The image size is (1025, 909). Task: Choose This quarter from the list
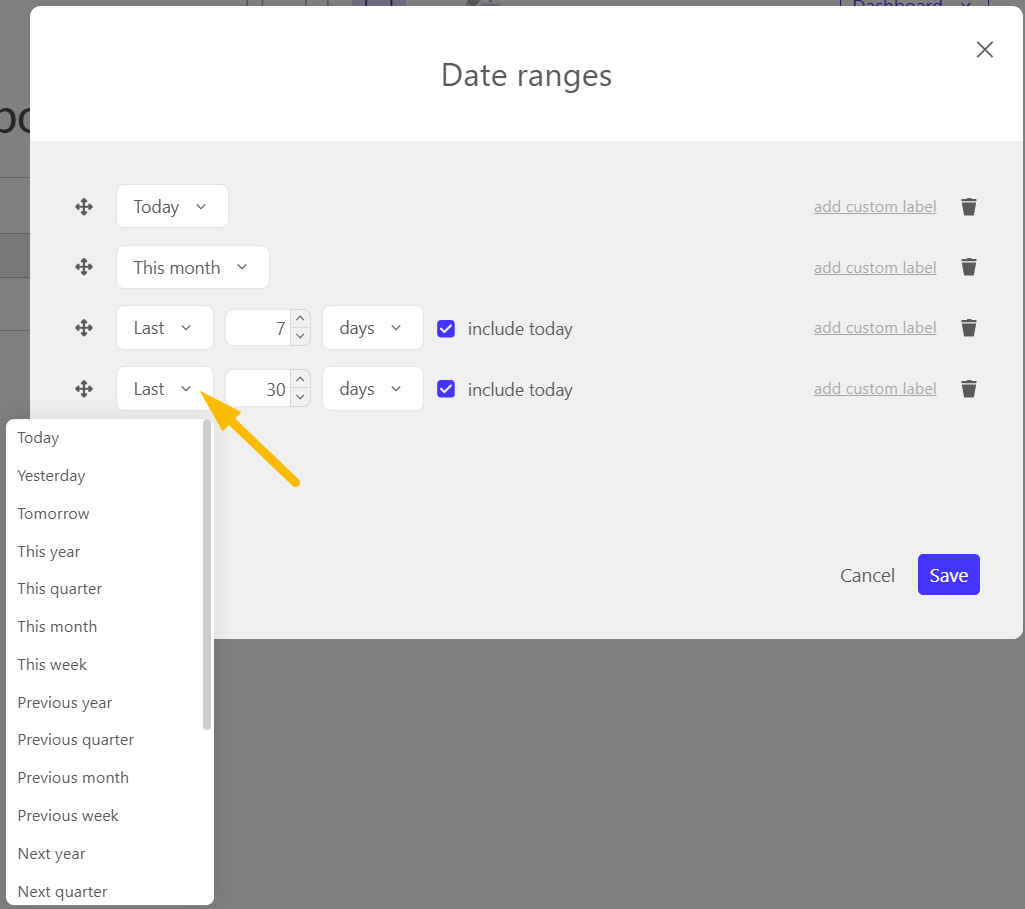[105, 589]
